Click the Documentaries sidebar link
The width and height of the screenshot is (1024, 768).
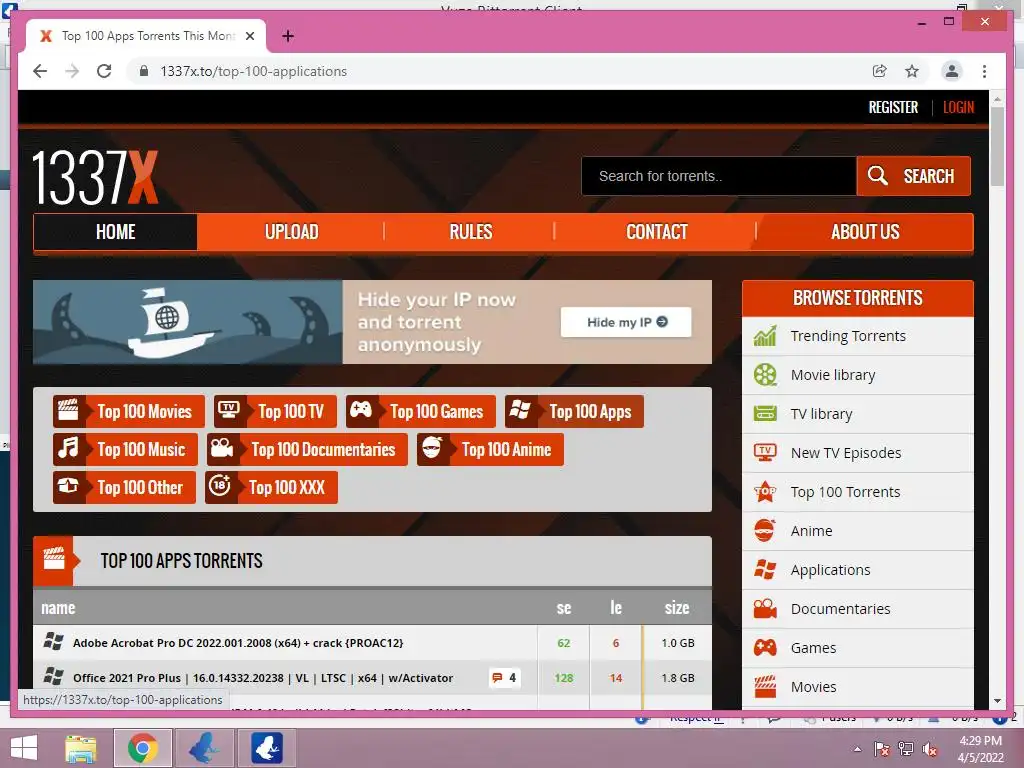tap(840, 609)
